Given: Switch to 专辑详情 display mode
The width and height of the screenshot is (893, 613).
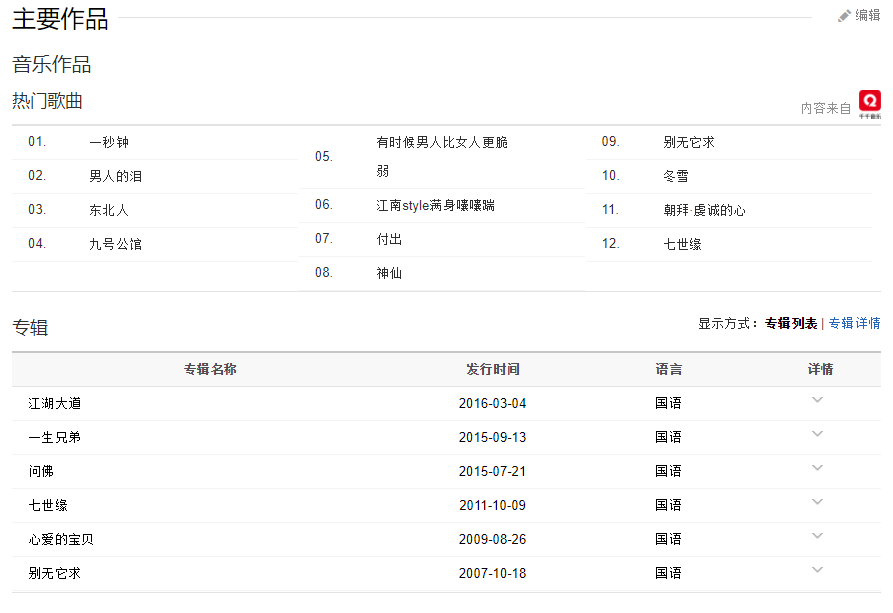Looking at the screenshot, I should [854, 323].
